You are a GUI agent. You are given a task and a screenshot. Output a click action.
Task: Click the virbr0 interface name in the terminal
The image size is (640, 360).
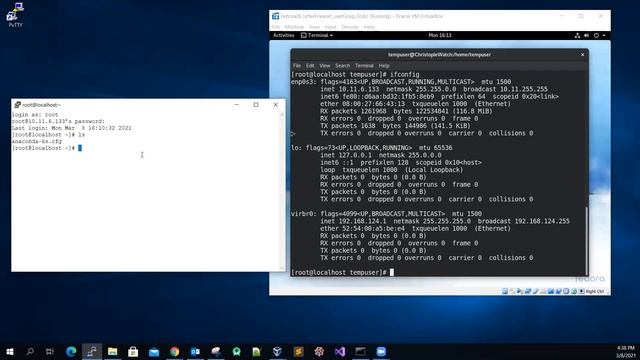(x=302, y=214)
